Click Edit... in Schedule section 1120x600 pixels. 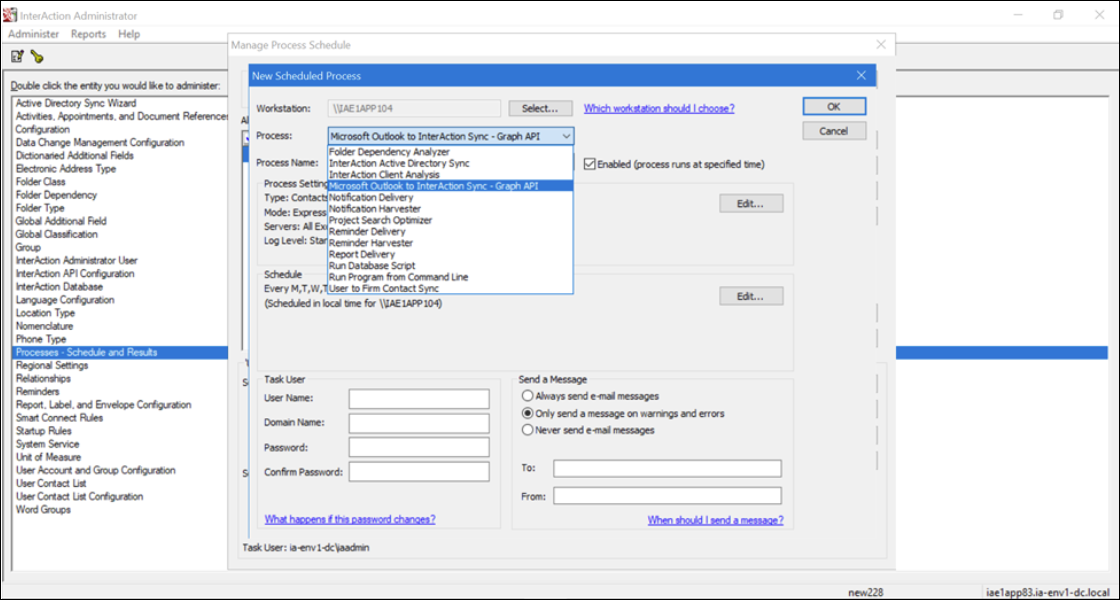coord(751,296)
